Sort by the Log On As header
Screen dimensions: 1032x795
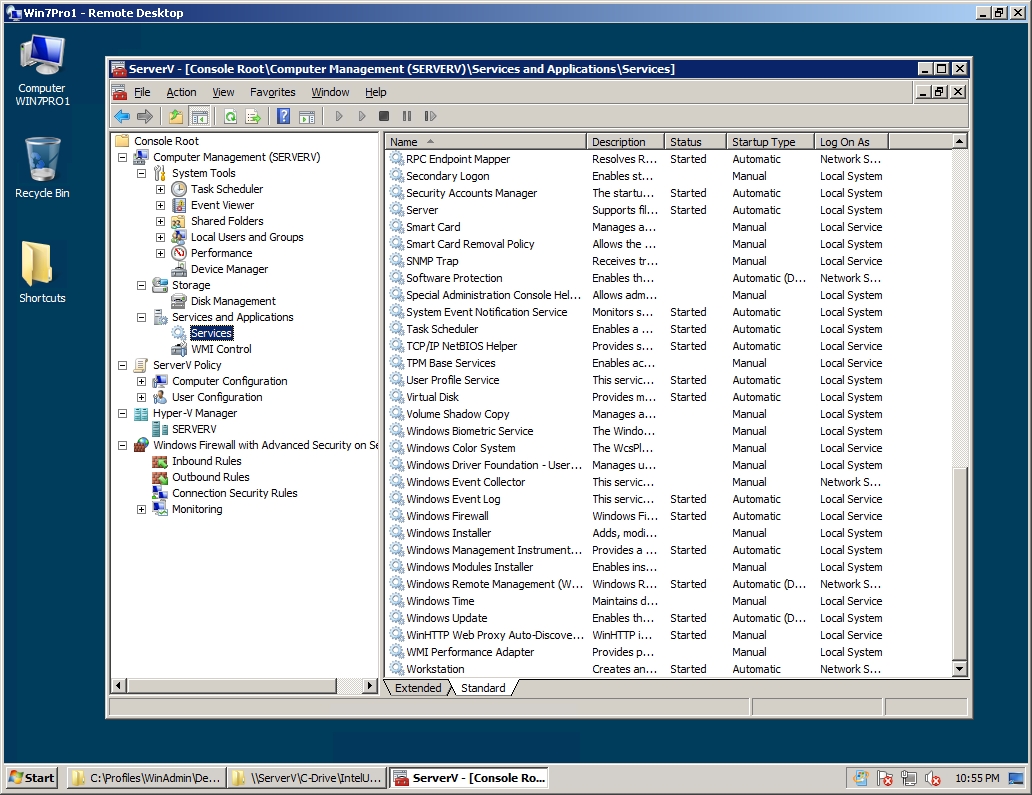[851, 141]
